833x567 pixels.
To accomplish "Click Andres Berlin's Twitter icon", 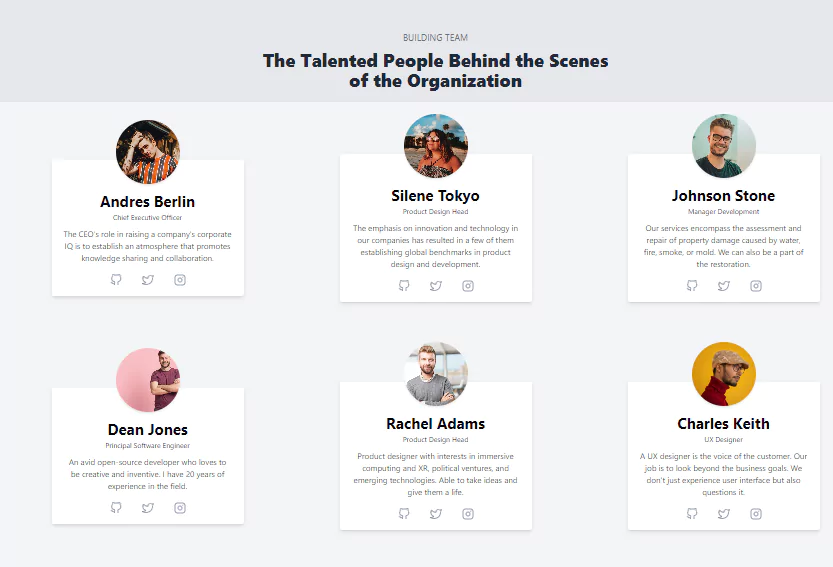I will [x=148, y=280].
